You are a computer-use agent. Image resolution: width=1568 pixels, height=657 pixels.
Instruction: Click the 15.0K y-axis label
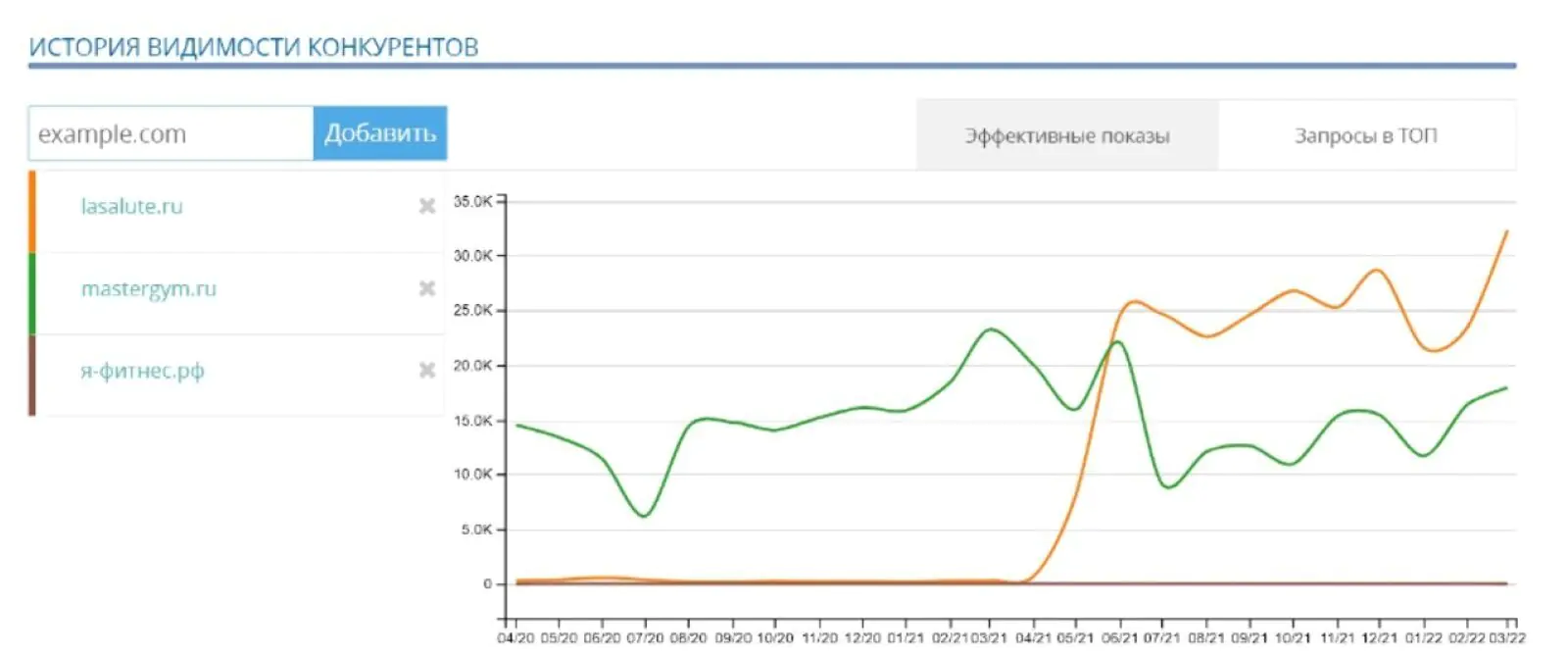[x=472, y=420]
